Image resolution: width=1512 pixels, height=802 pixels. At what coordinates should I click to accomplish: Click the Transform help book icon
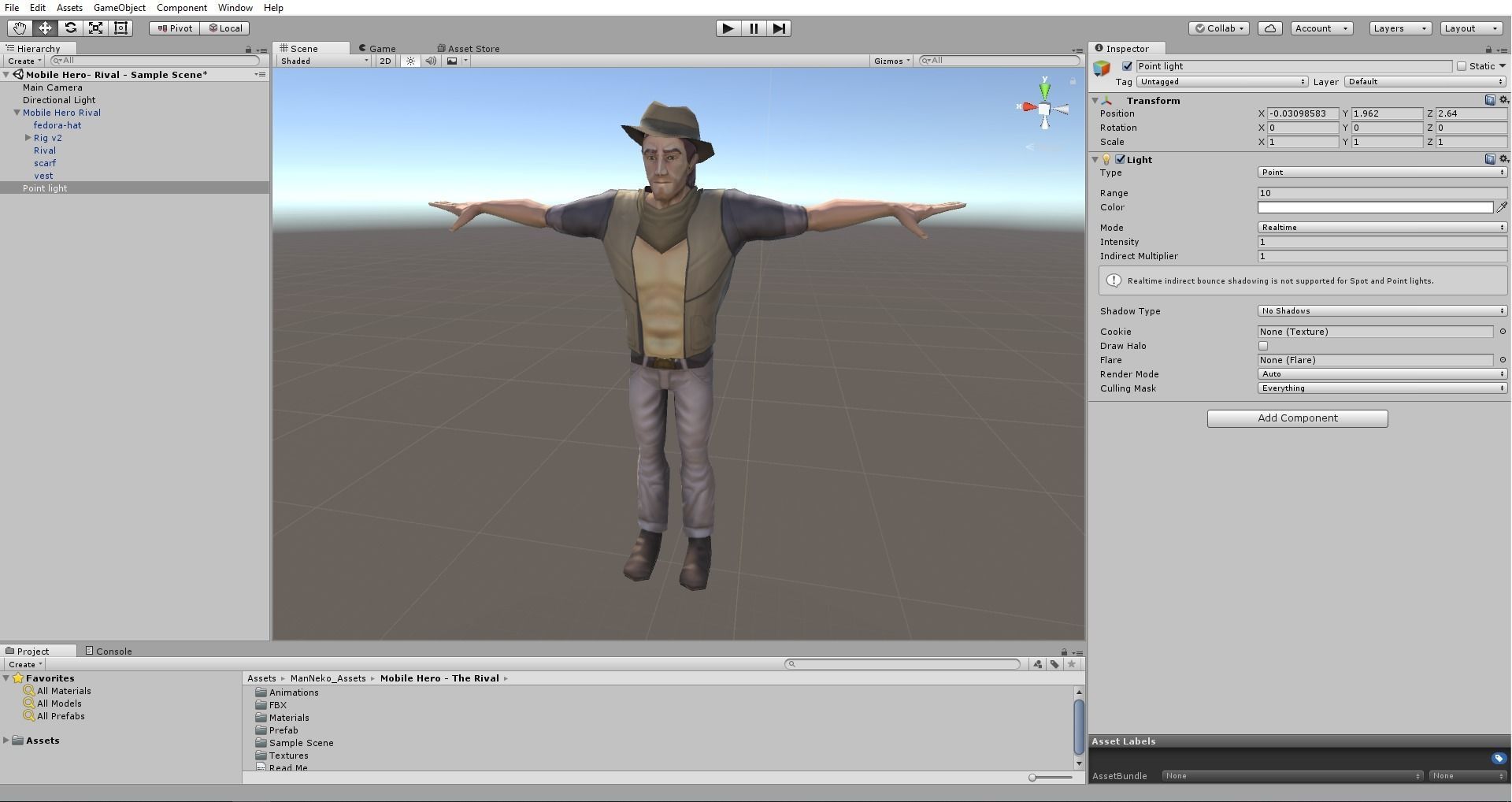[1490, 100]
